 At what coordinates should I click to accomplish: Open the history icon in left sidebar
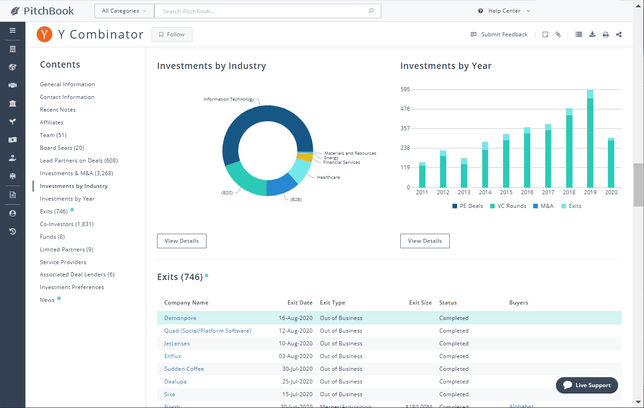click(12, 231)
